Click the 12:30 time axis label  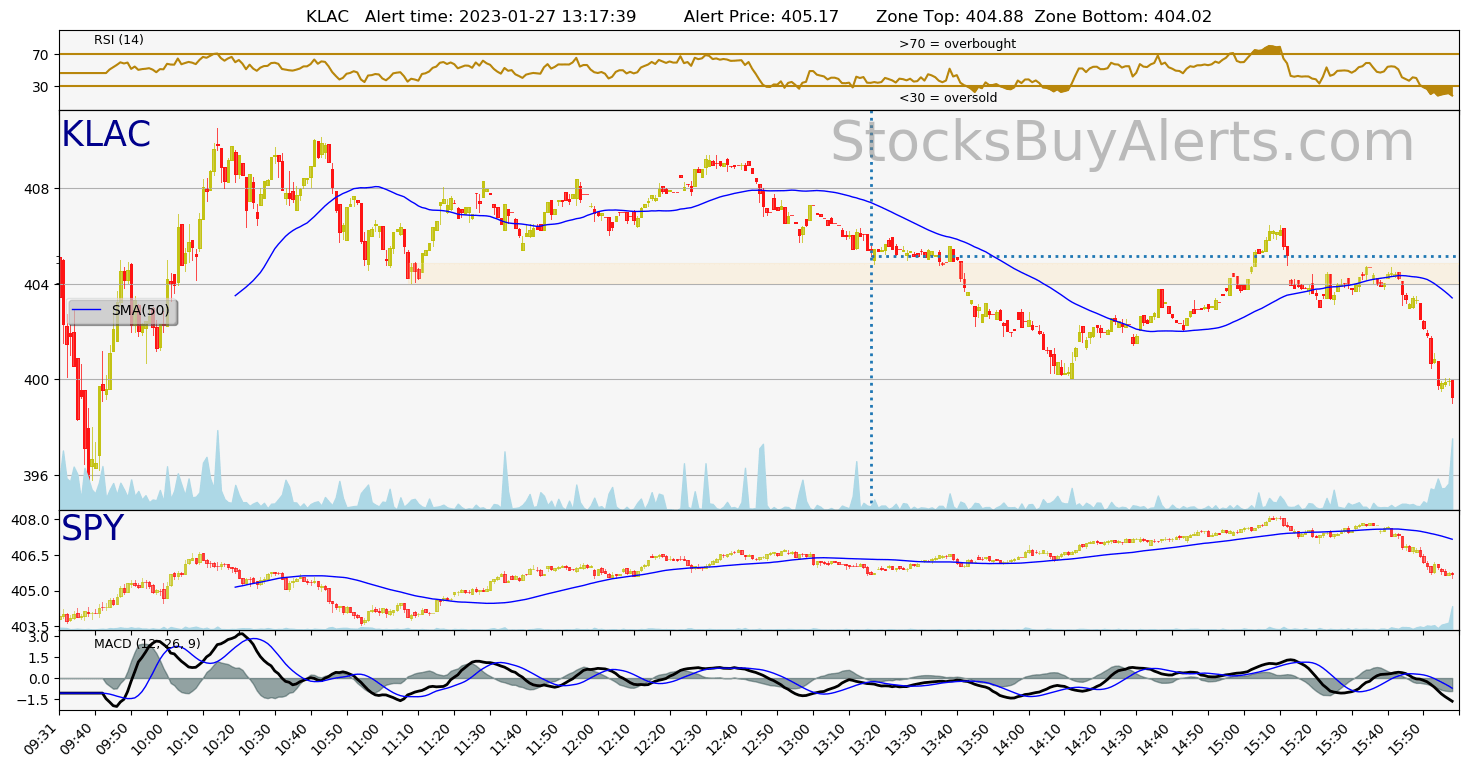pyautogui.click(x=690, y=737)
